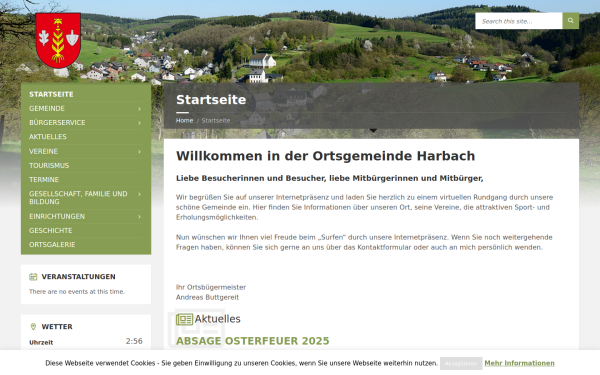Click the dark arrow below the Startseite banner

pos(373,131)
